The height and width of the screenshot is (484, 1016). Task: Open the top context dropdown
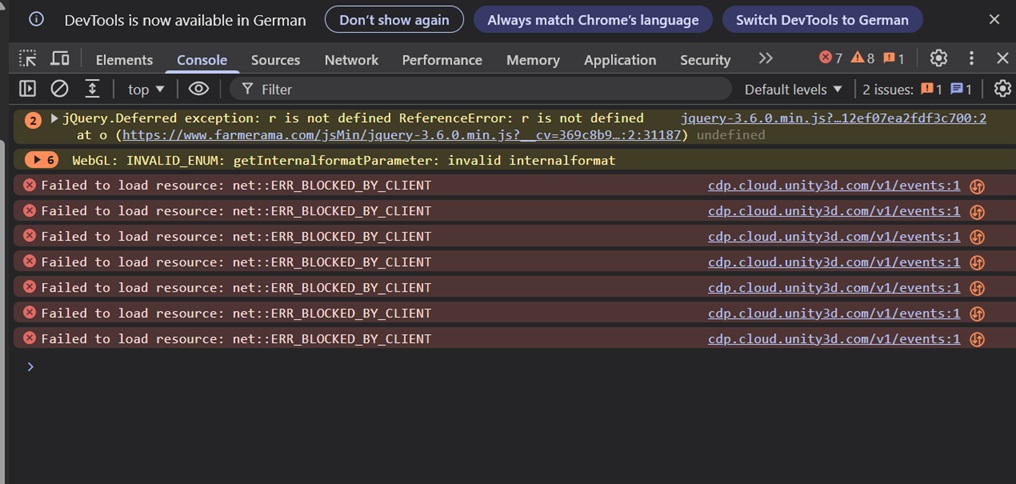click(146, 89)
